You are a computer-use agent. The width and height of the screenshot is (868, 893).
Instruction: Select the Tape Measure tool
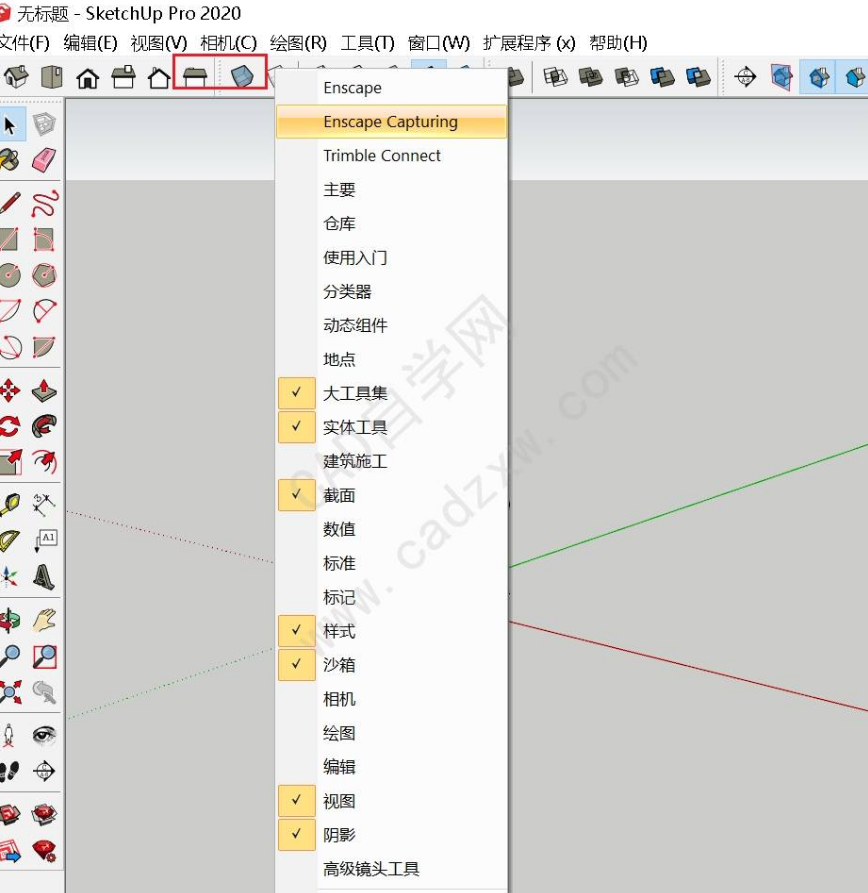[x=10, y=505]
